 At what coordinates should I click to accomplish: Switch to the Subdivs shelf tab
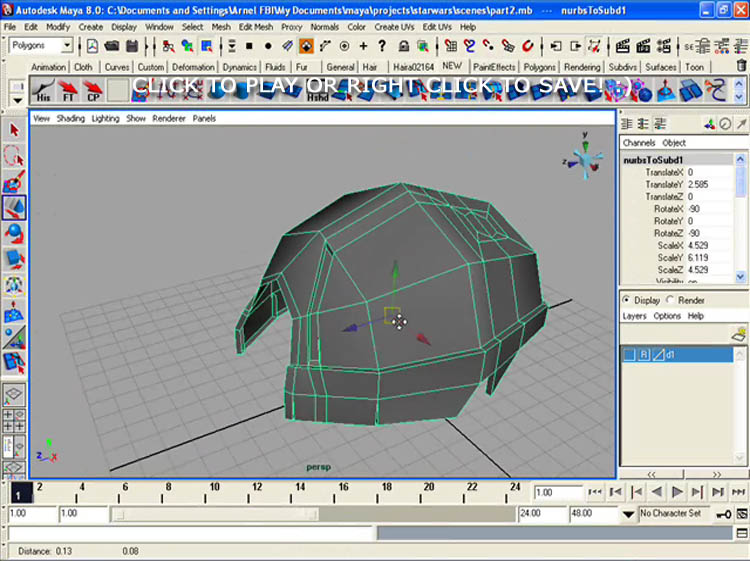624,67
